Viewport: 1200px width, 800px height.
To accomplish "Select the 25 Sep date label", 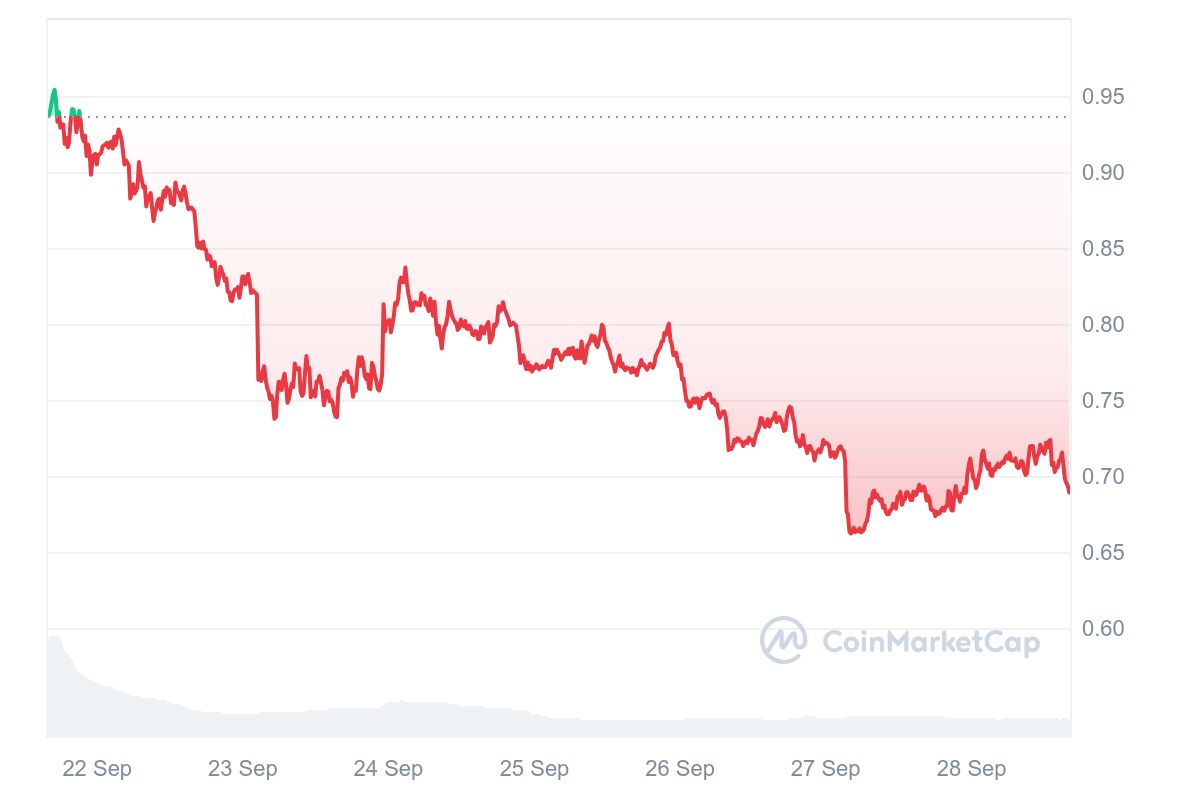I will tap(534, 768).
